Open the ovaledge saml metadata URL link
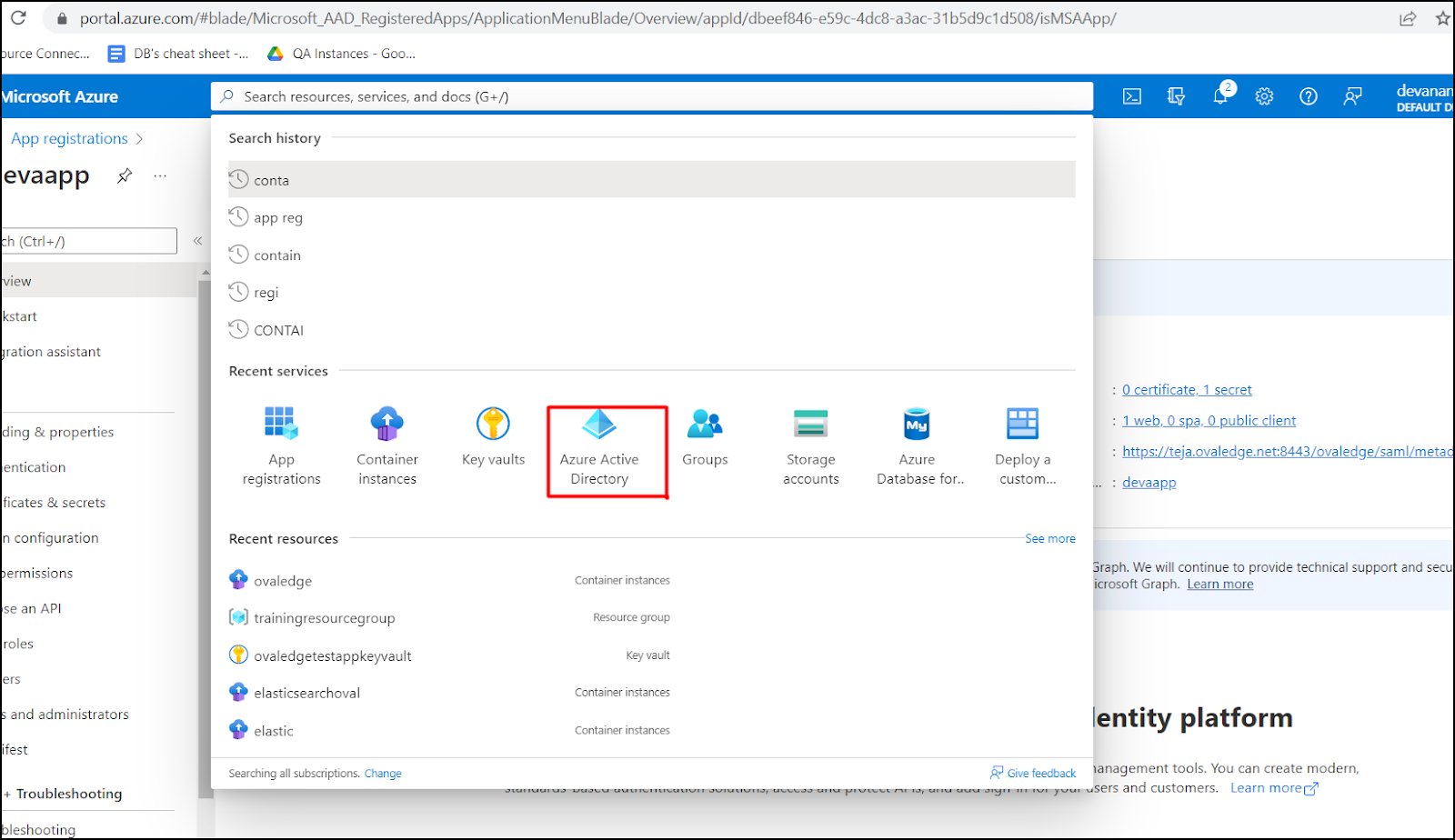The width and height of the screenshot is (1455, 840). (x=1288, y=451)
